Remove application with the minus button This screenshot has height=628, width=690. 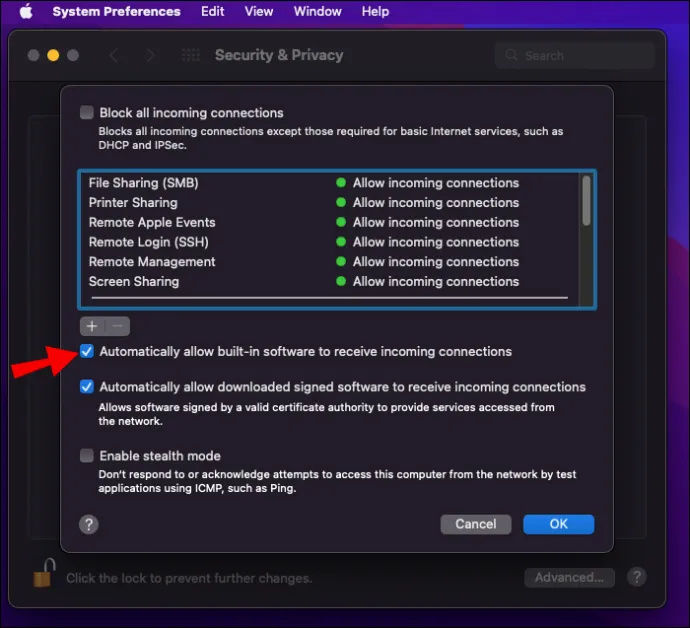coord(117,326)
